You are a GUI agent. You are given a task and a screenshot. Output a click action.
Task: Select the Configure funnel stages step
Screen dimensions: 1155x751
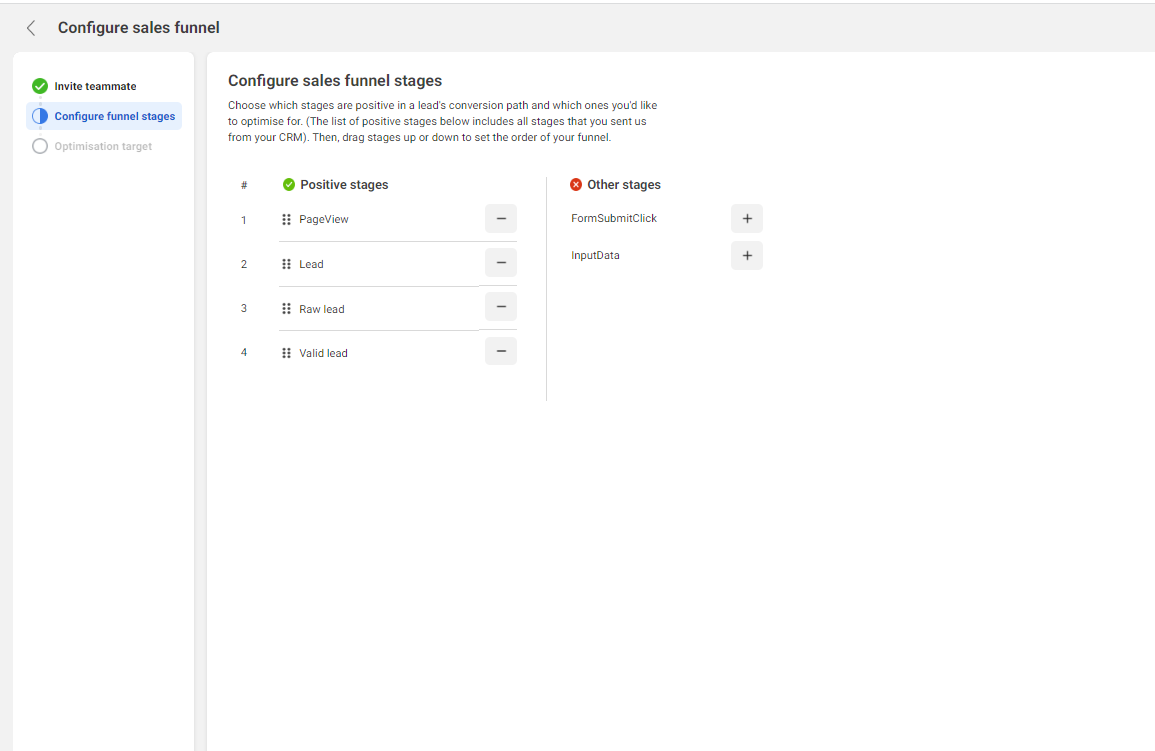click(x=104, y=116)
